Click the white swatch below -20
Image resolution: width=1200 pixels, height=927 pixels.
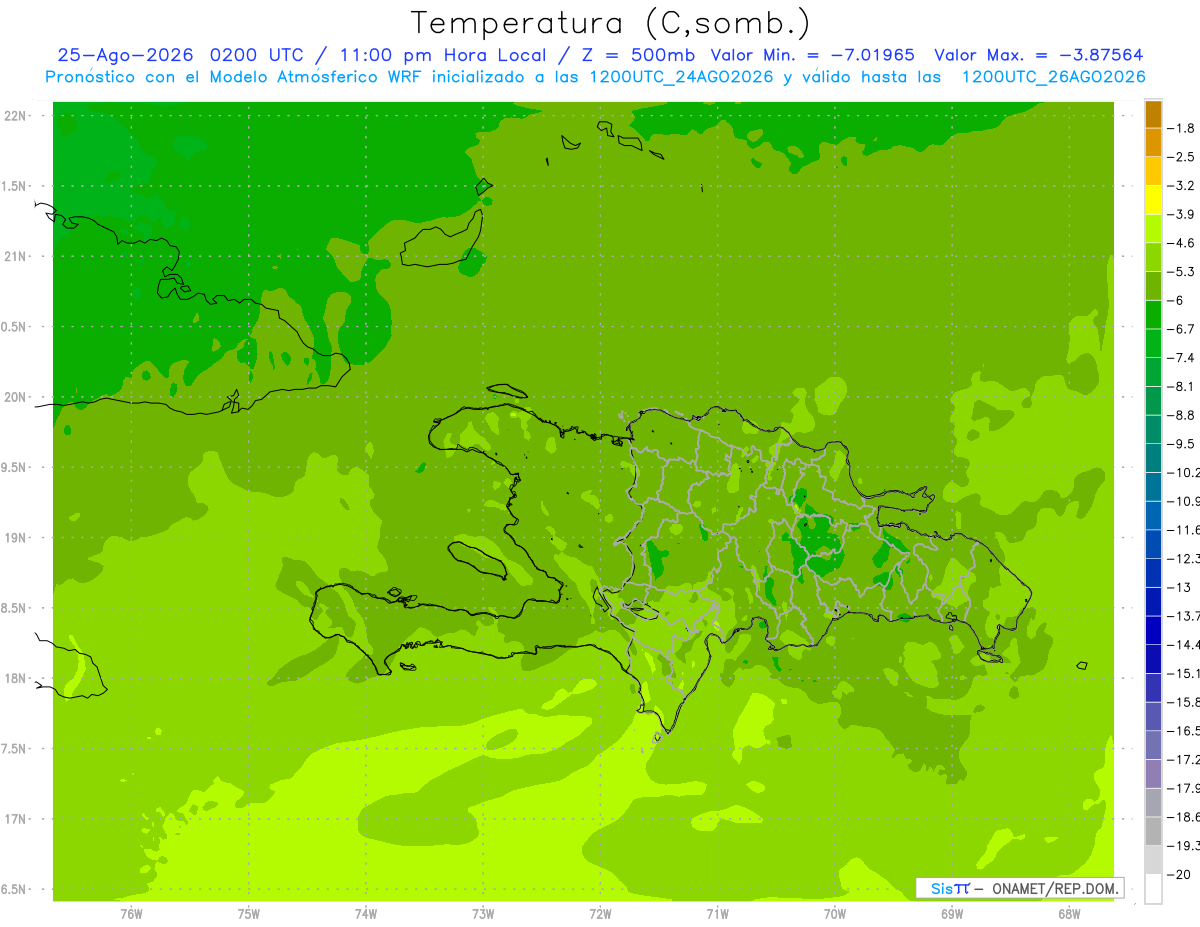[x=1153, y=889]
